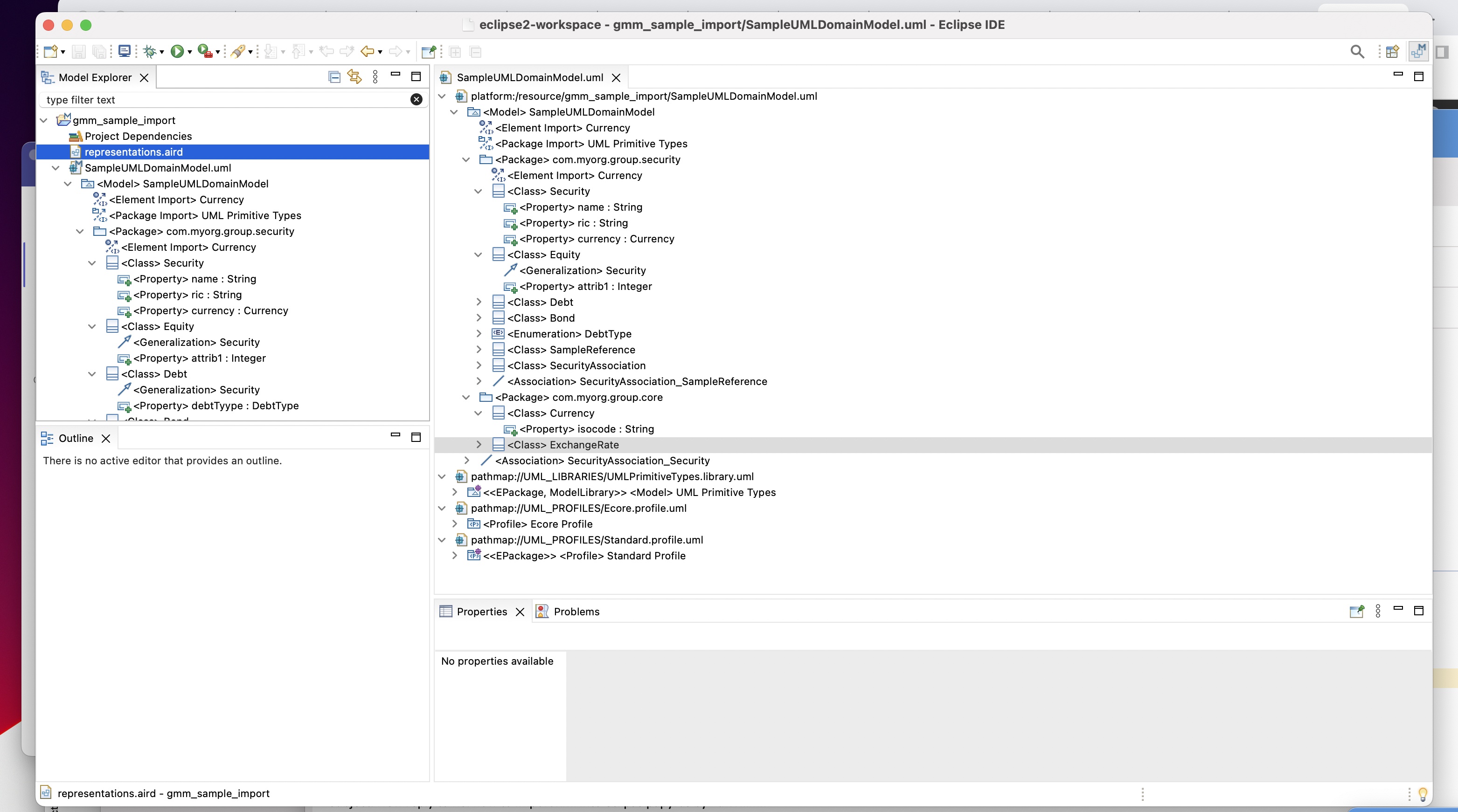Maximize the Model Explorer view
Screen dimensions: 1458x812
click(x=416, y=76)
